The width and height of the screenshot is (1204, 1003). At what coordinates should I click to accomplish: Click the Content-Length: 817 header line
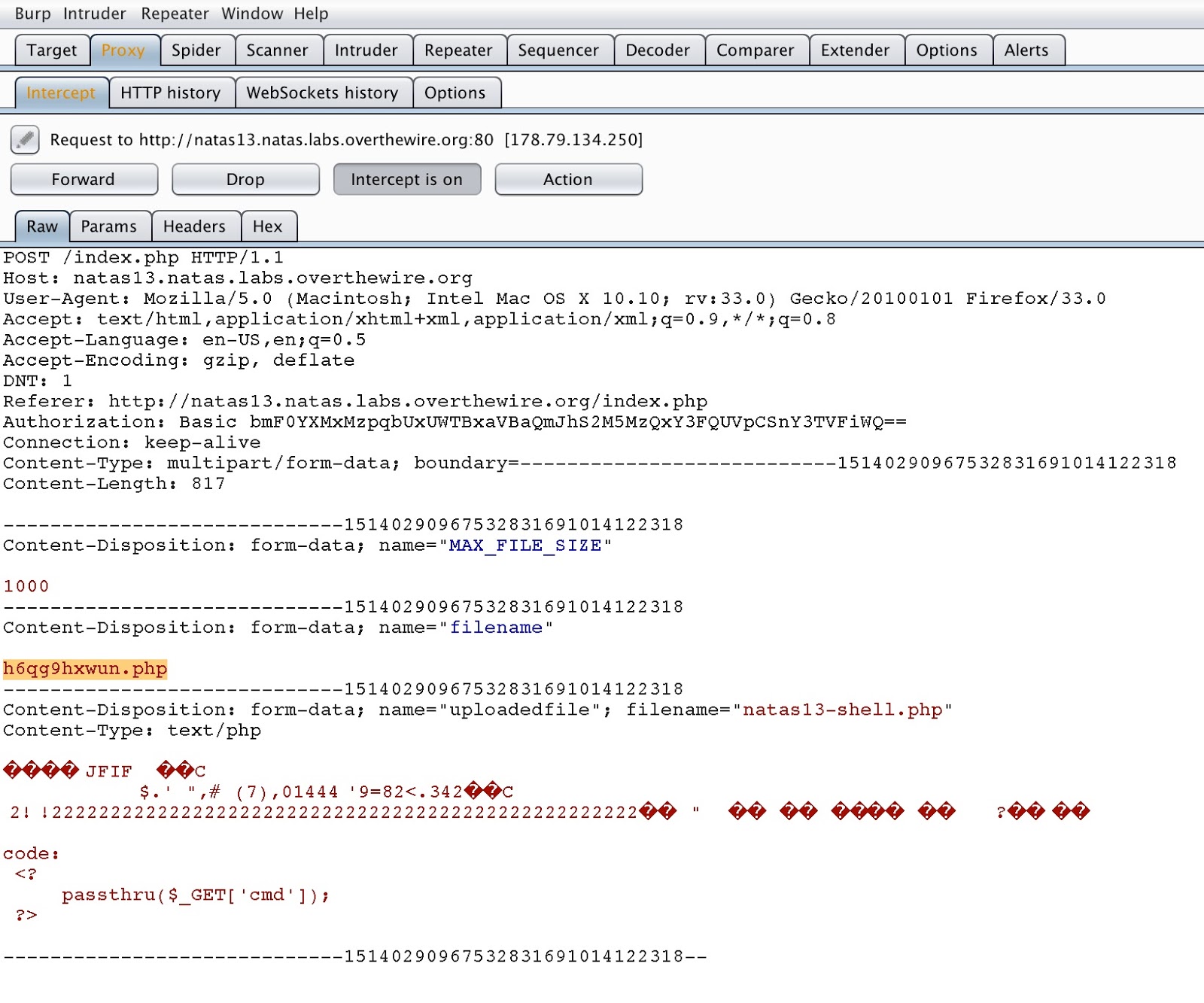pos(114,483)
